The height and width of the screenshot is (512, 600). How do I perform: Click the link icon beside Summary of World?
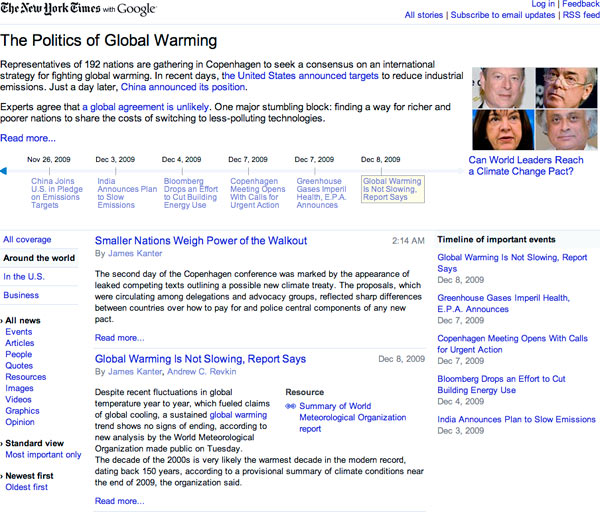pyautogui.click(x=290, y=406)
